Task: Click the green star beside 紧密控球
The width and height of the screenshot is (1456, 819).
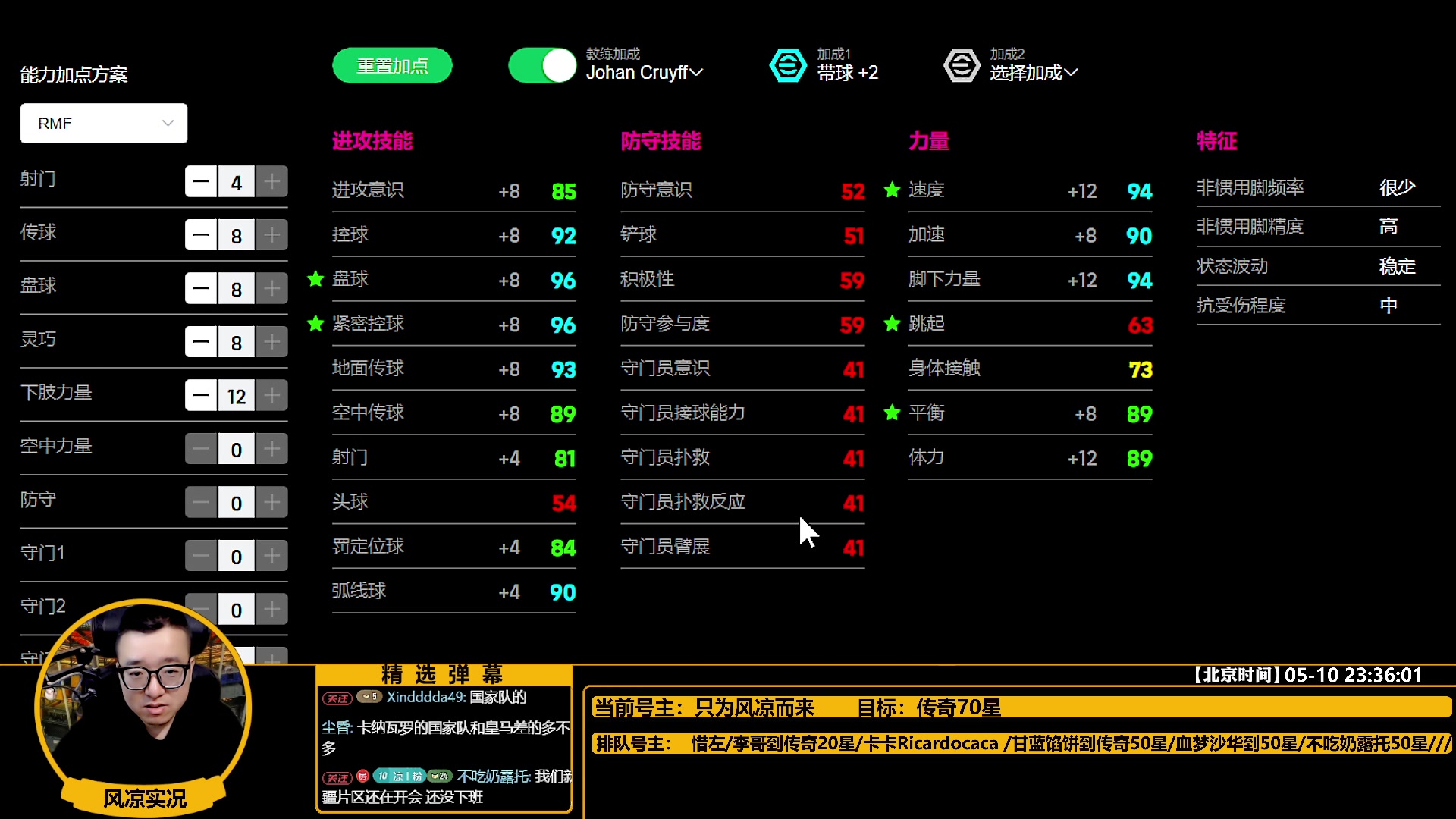Action: tap(315, 324)
